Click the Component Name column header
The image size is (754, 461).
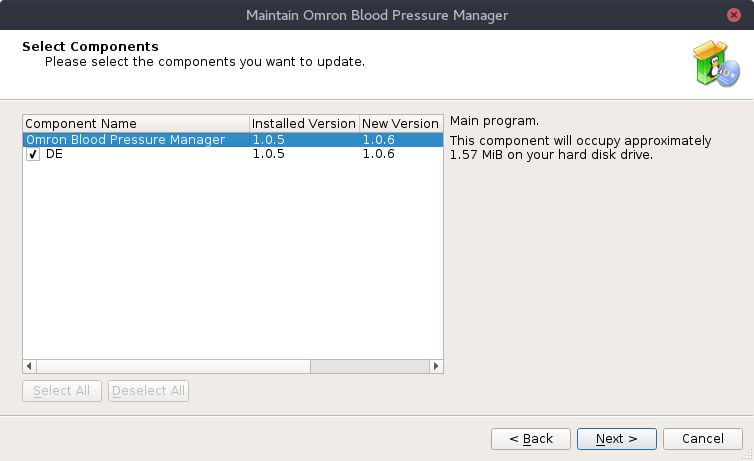point(136,124)
